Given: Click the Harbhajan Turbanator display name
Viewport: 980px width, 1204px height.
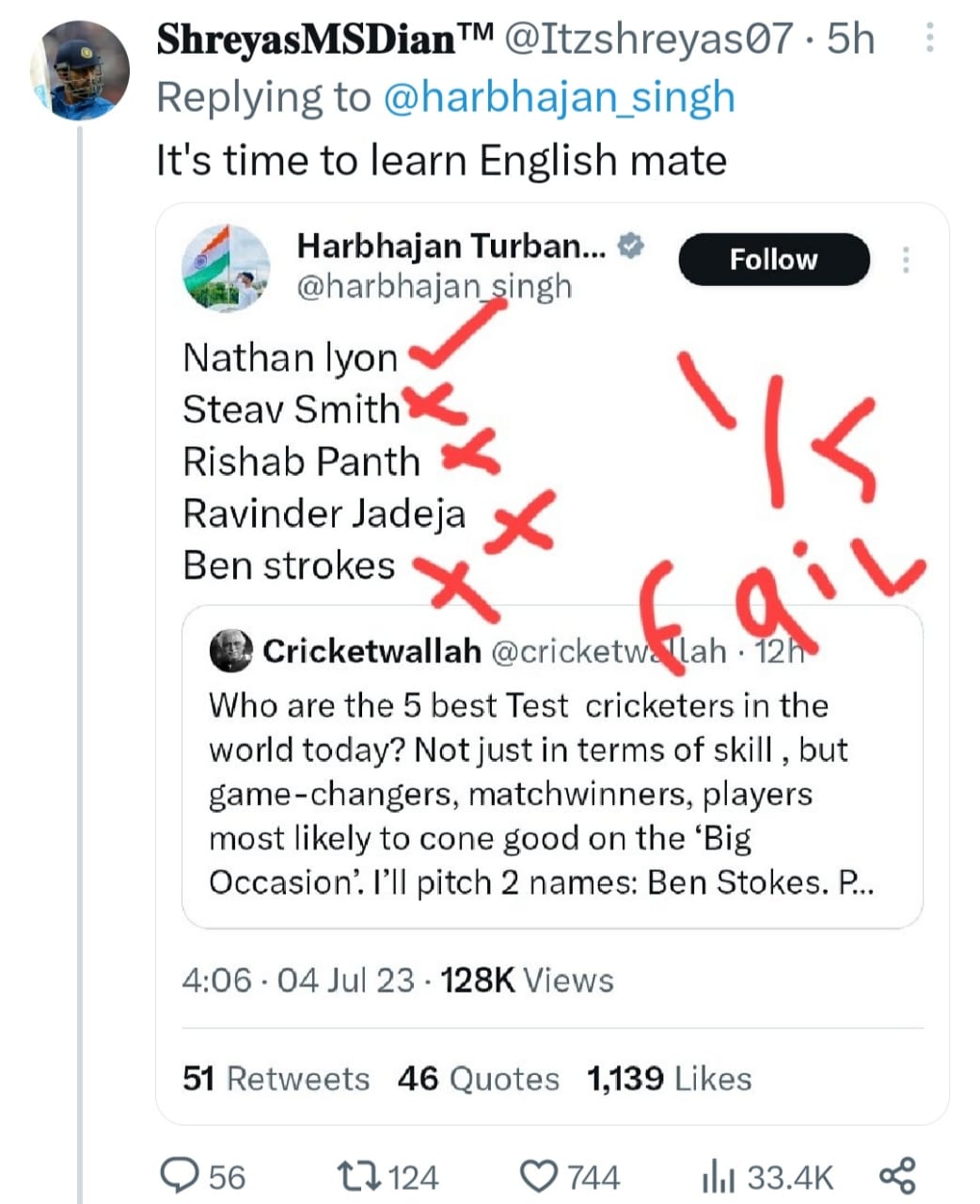Looking at the screenshot, I should [x=450, y=246].
